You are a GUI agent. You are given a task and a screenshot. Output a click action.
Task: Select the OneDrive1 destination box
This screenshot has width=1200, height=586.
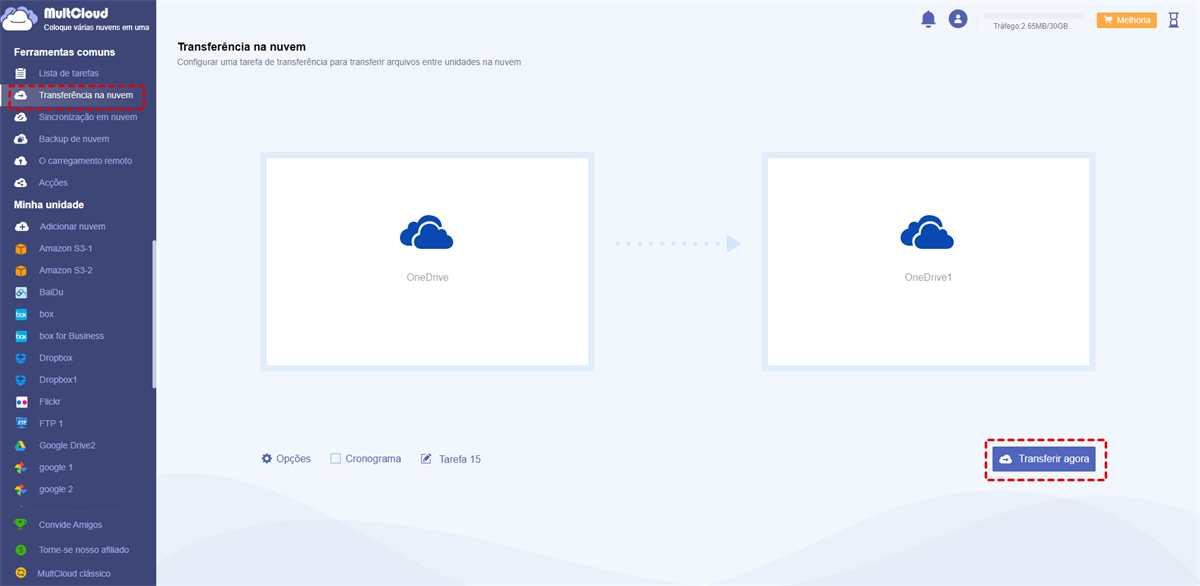coord(928,261)
